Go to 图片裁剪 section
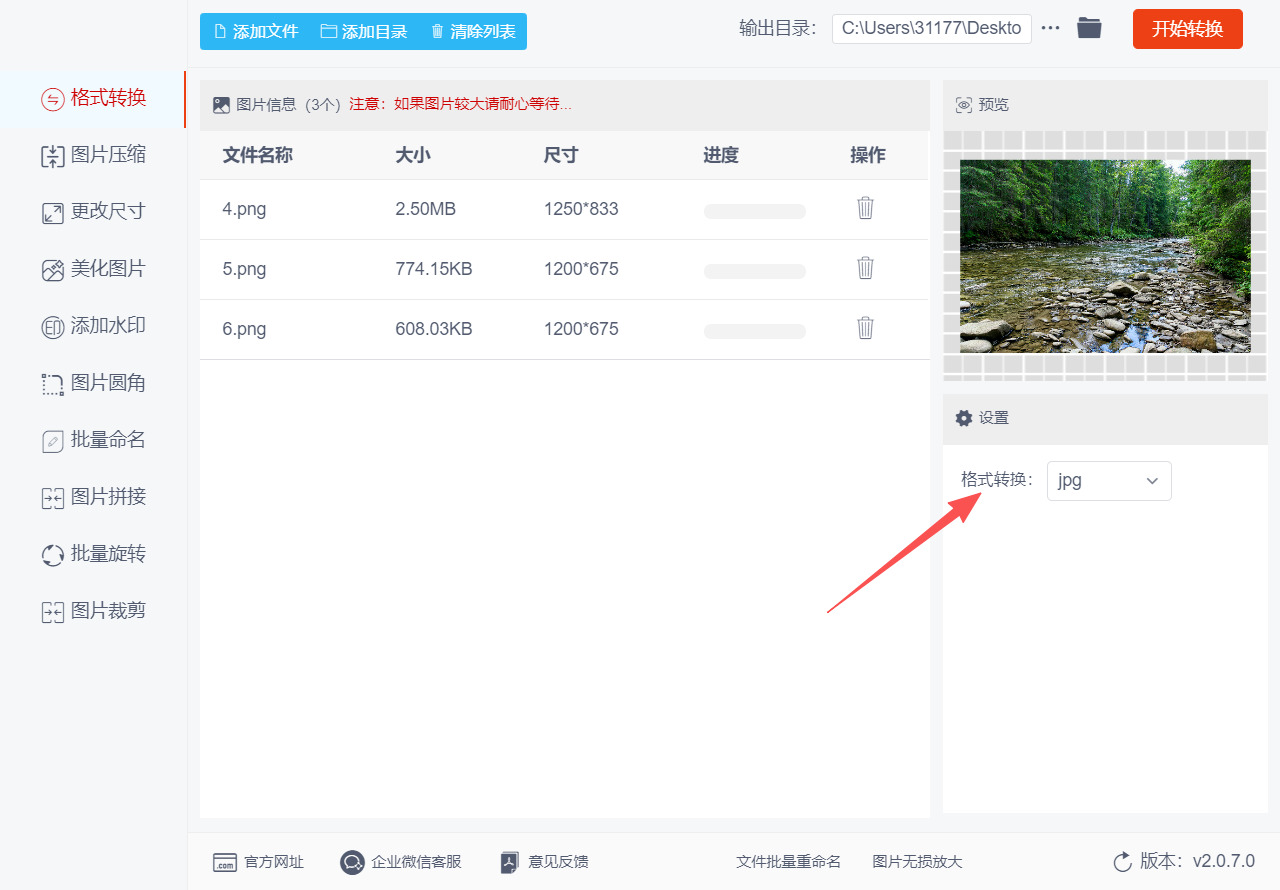Image resolution: width=1280 pixels, height=890 pixels. pyautogui.click(x=93, y=611)
